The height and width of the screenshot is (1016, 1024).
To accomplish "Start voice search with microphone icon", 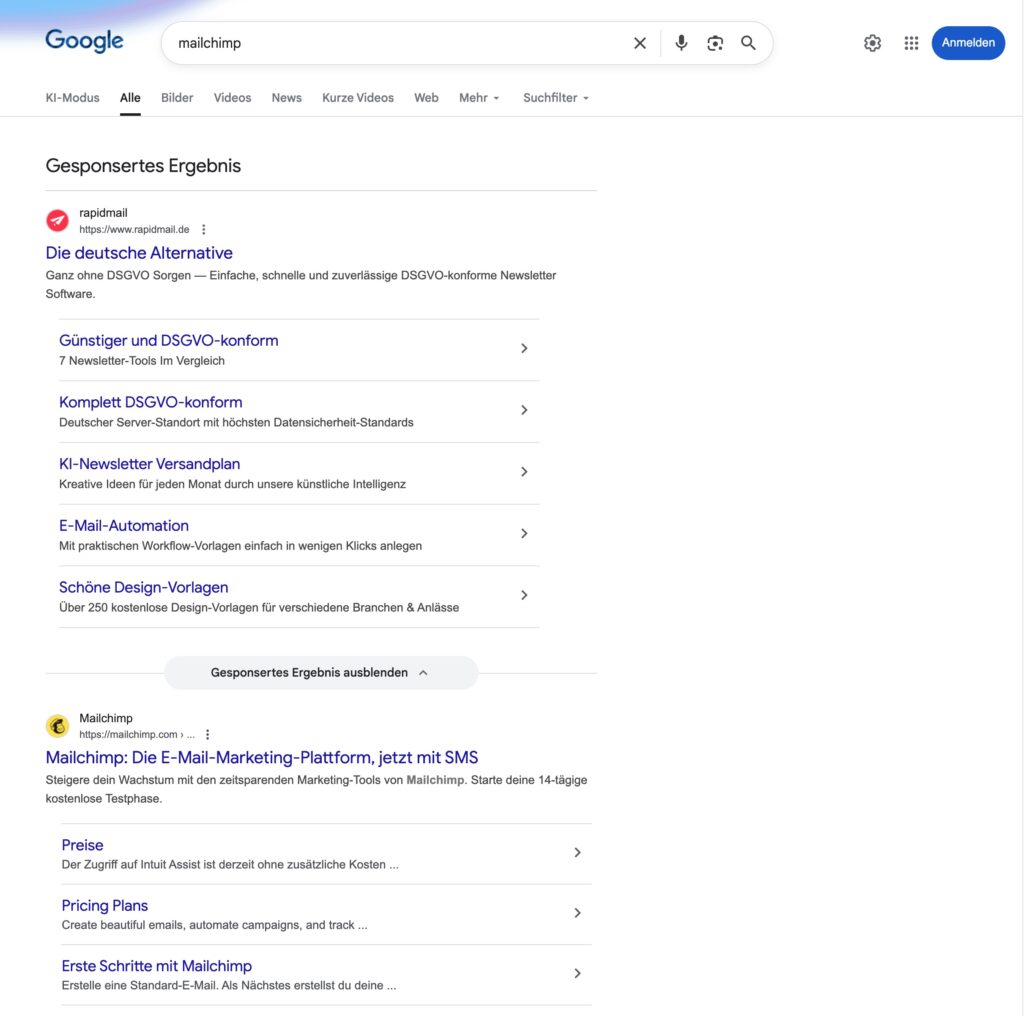I will click(681, 43).
